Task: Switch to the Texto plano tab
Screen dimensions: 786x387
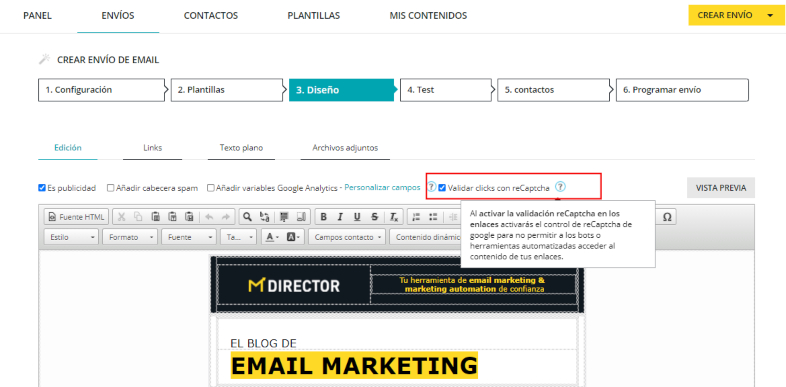Action: tap(241, 148)
